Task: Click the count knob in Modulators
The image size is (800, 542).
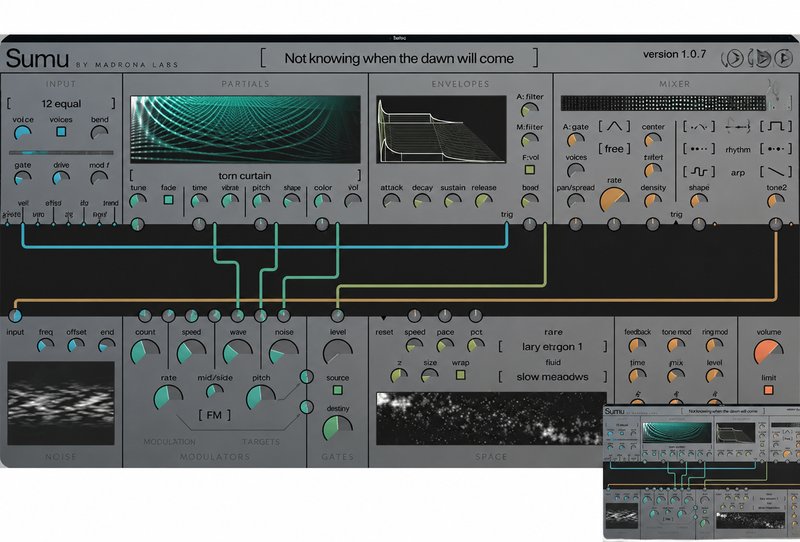Action: [145, 352]
